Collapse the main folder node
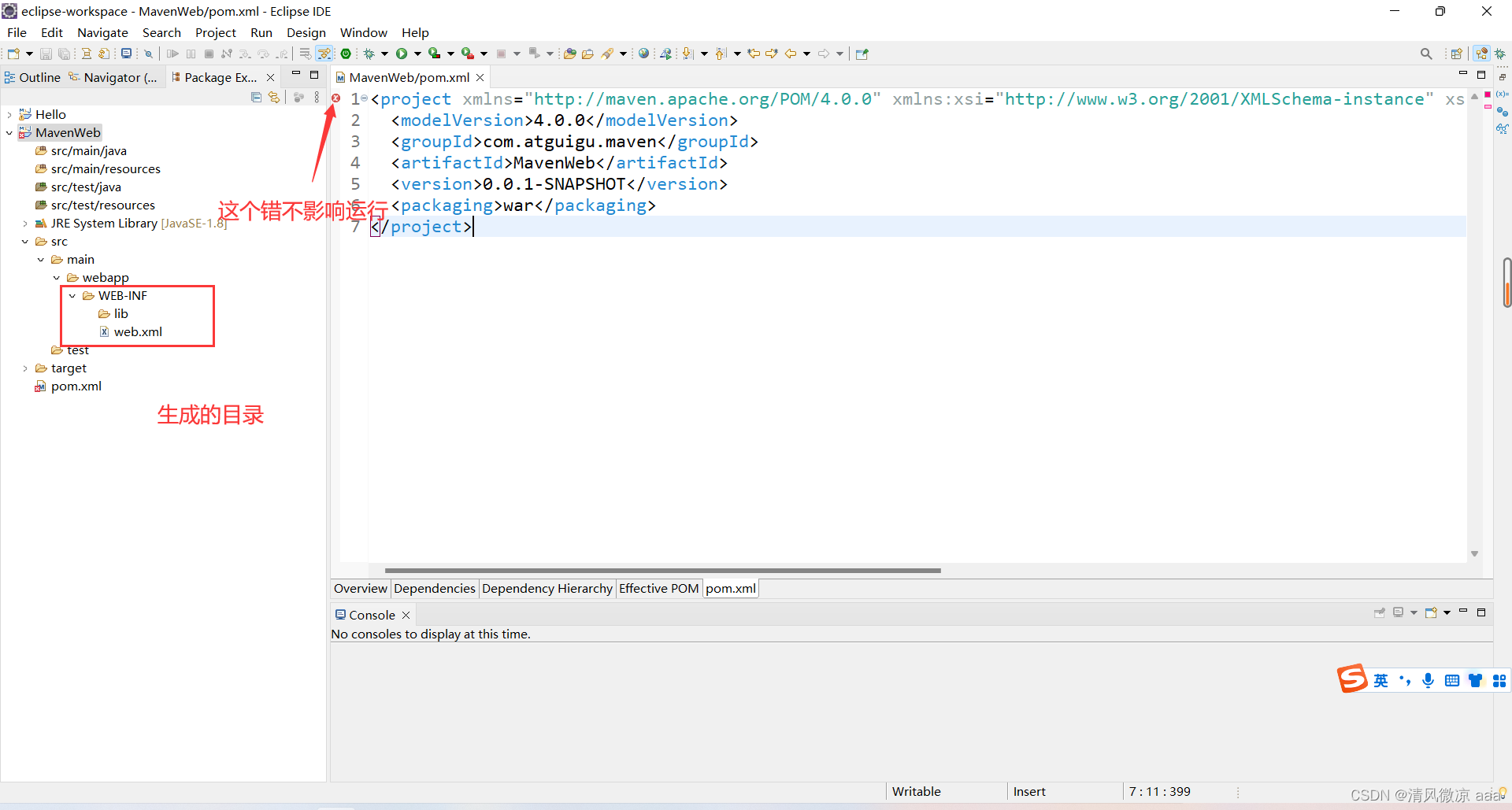 [x=41, y=260]
